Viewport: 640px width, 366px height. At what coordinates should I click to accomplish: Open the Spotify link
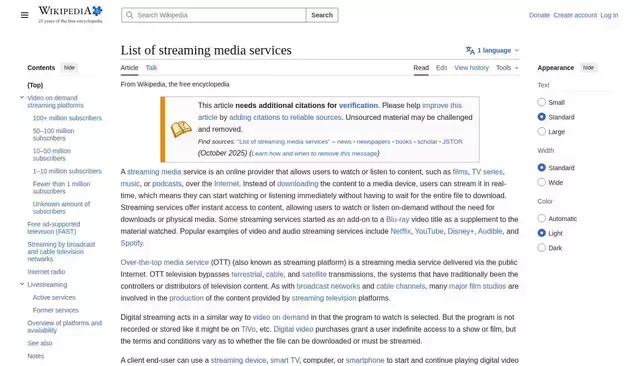[131, 243]
